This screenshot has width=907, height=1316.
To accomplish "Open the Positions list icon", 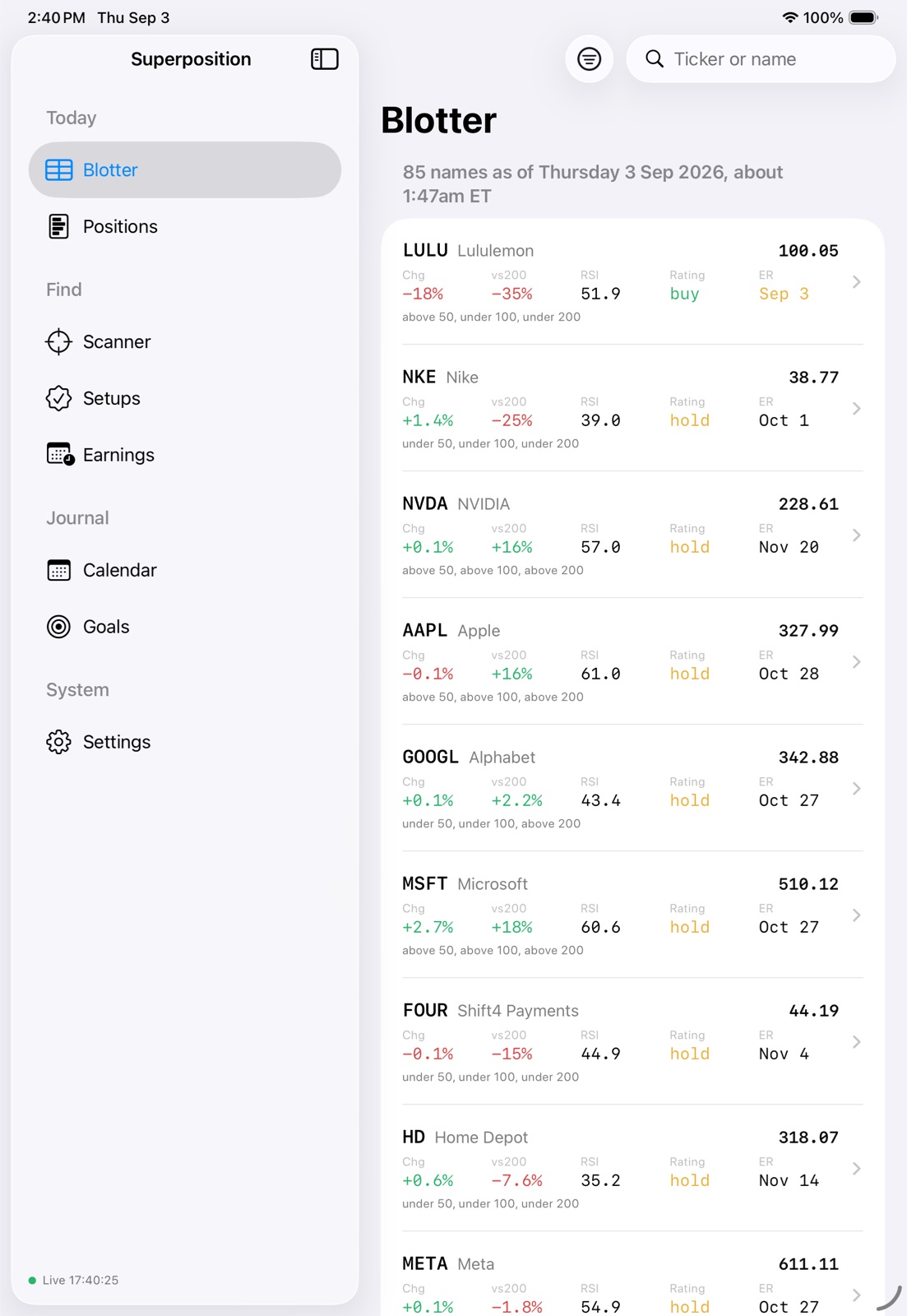I will tap(58, 226).
